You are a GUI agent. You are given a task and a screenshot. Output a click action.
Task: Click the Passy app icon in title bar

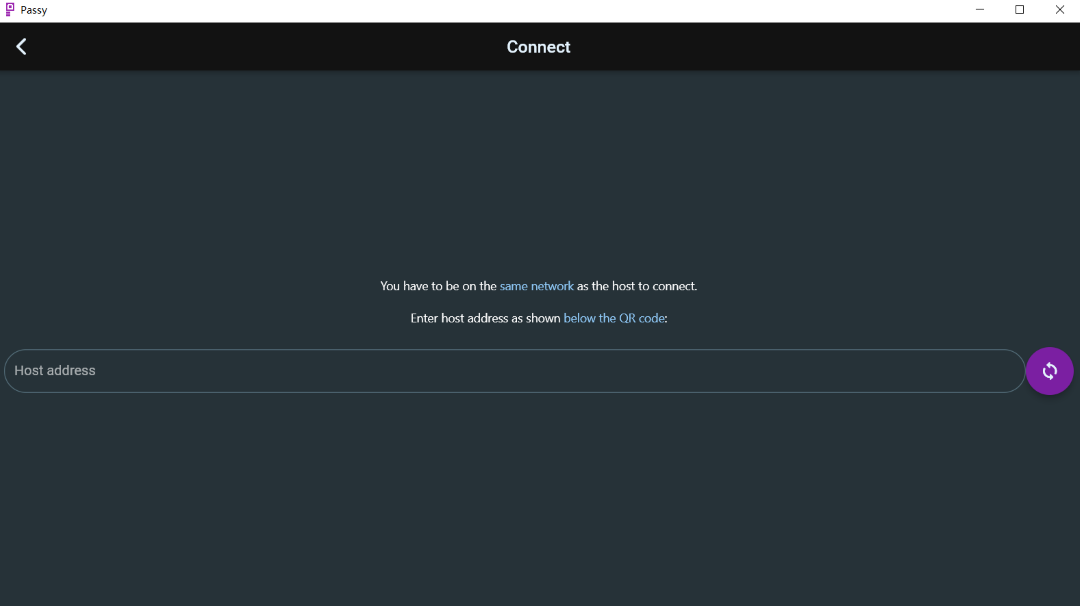click(10, 10)
